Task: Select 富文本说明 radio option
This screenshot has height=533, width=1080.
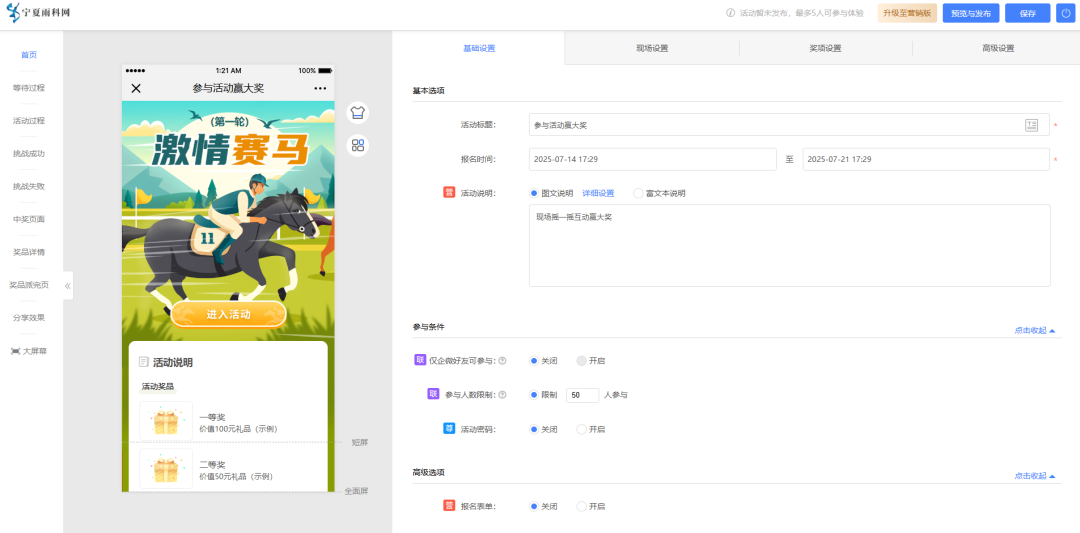Action: click(638, 194)
